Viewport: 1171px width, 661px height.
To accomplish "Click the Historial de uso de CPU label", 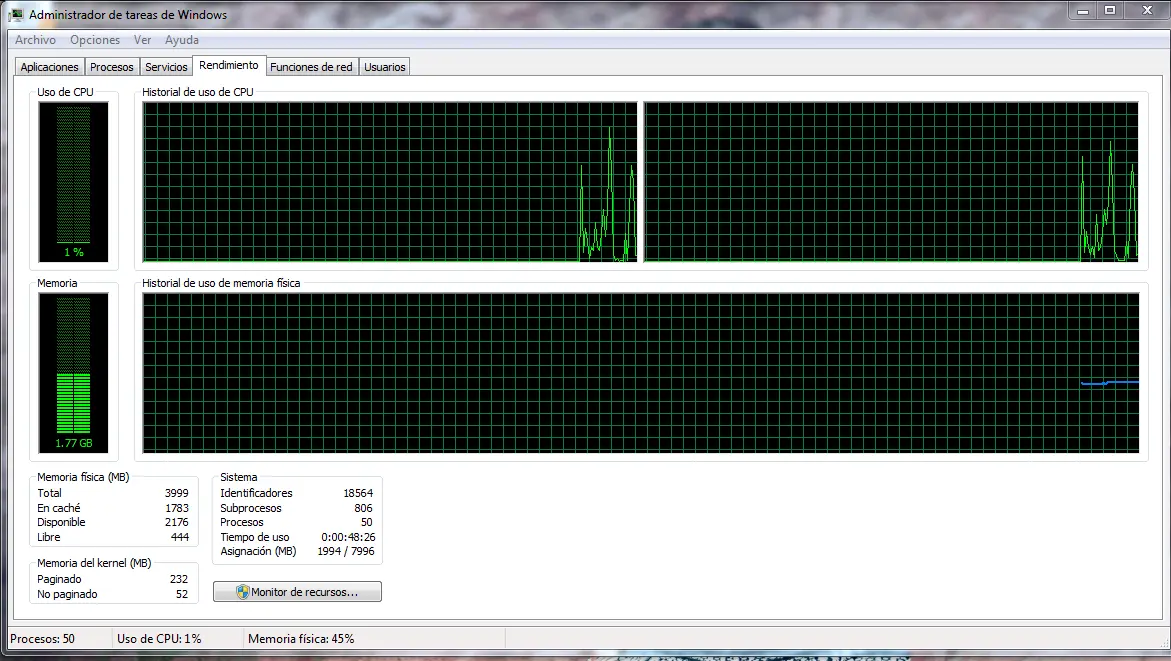I will coord(198,92).
